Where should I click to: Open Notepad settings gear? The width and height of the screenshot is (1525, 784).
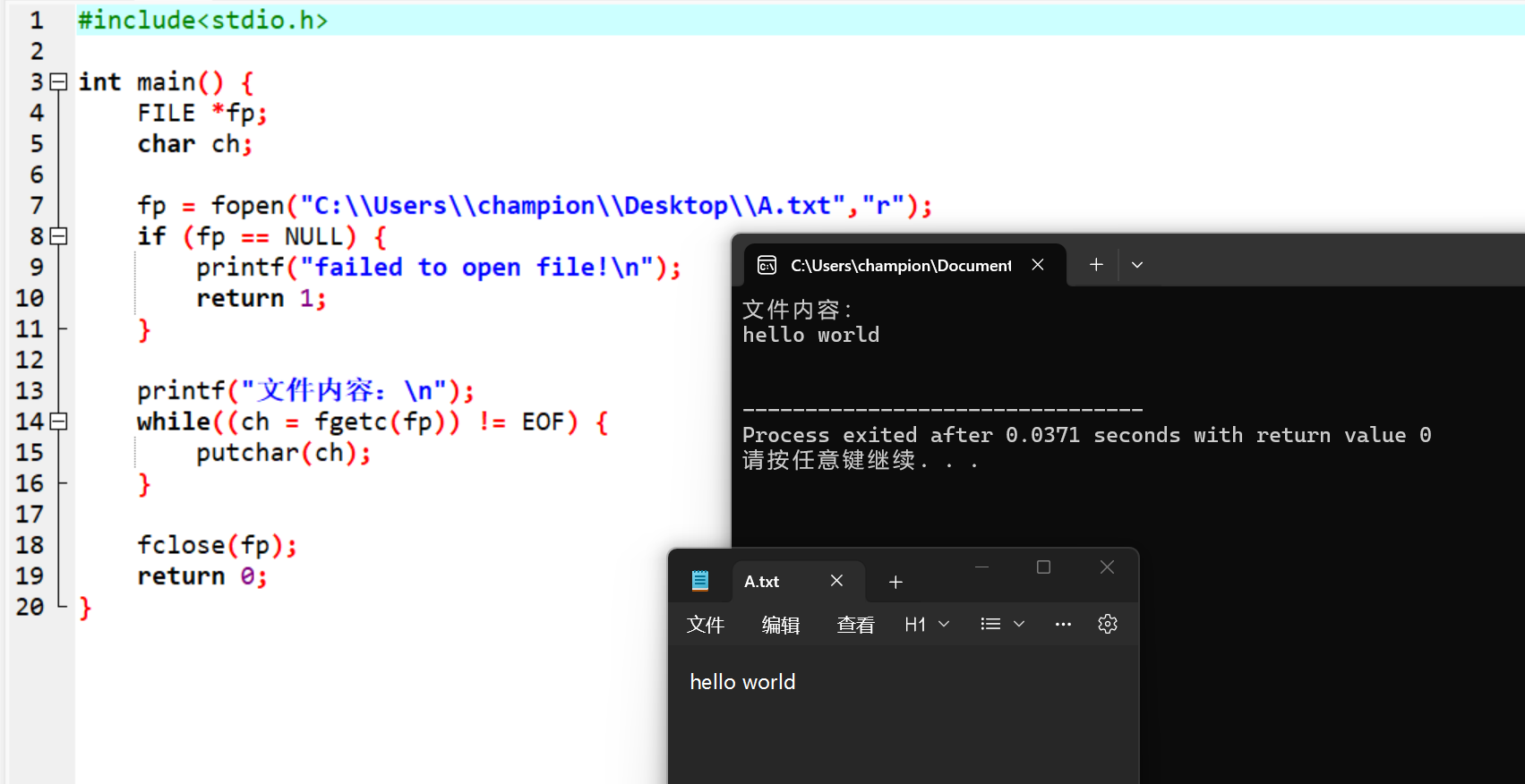point(1108,624)
